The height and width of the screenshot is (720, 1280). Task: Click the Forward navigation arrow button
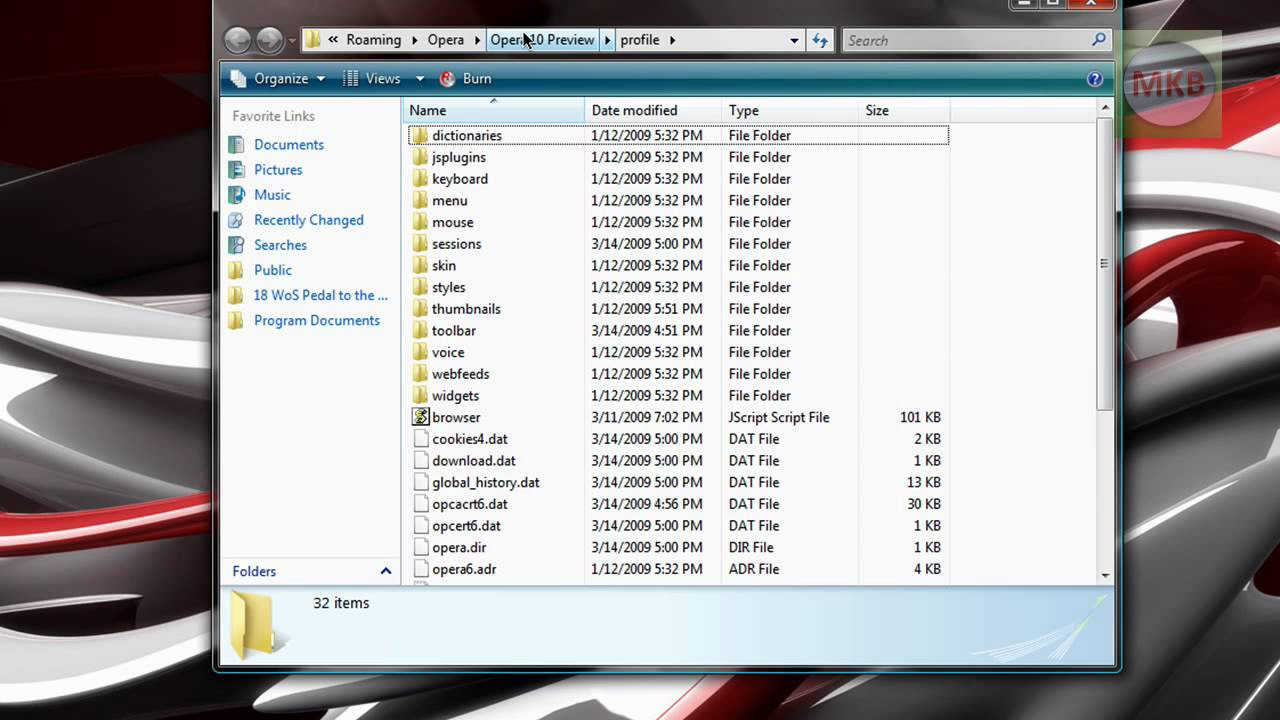[270, 40]
